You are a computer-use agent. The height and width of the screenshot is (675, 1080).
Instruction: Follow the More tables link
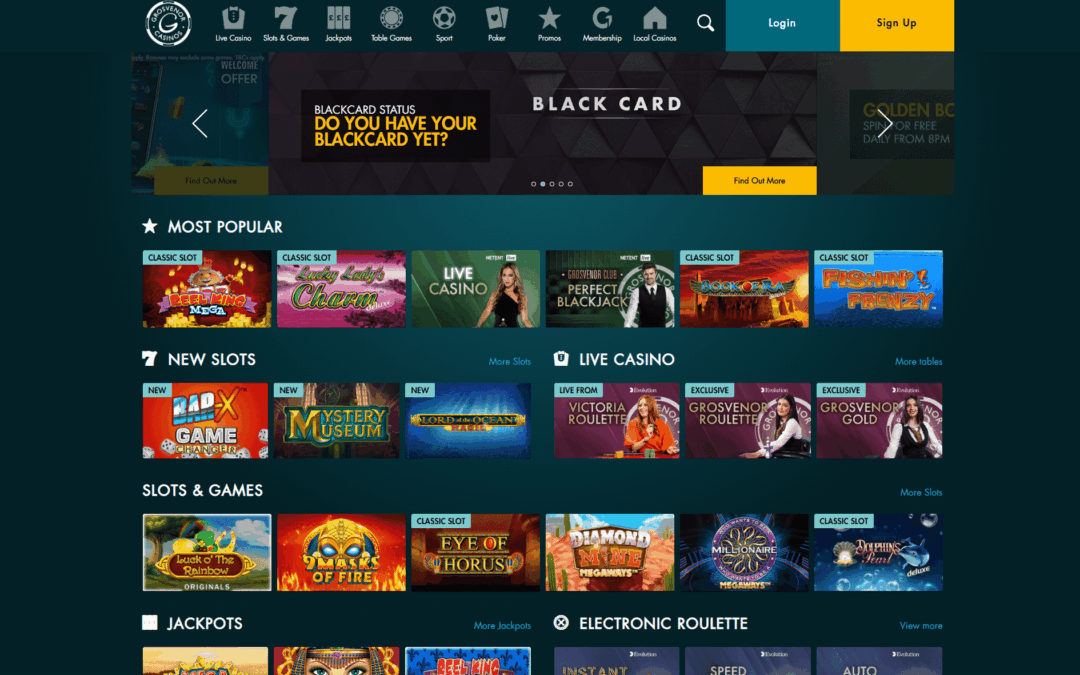[918, 362]
